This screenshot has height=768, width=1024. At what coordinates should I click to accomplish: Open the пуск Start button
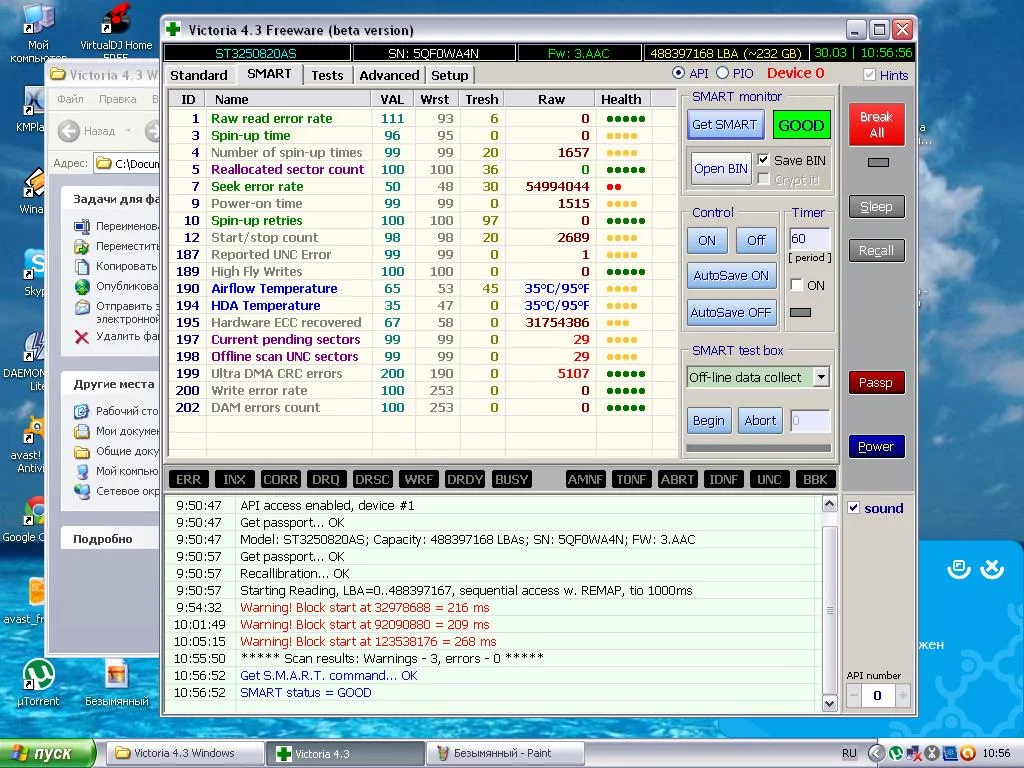coord(47,753)
